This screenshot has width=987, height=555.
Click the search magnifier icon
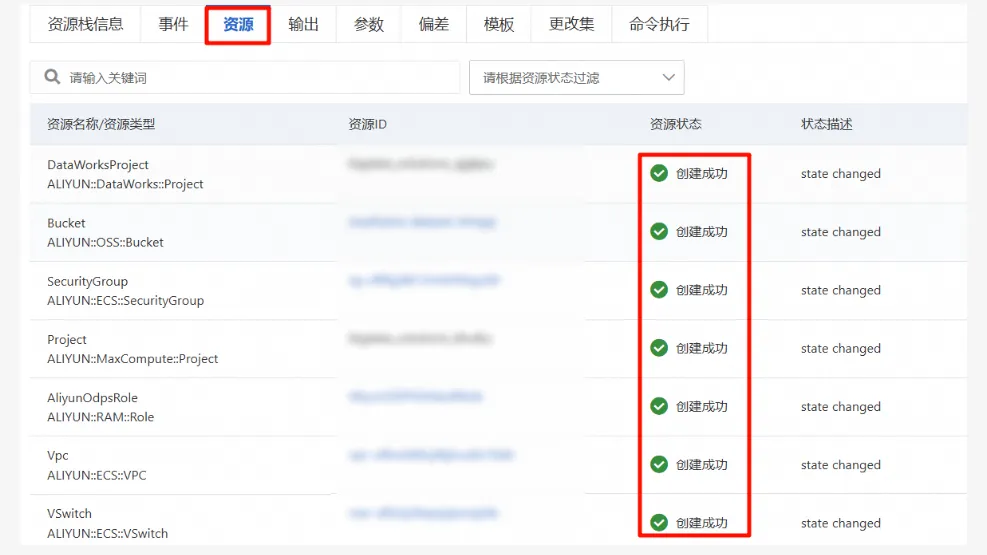(x=52, y=77)
